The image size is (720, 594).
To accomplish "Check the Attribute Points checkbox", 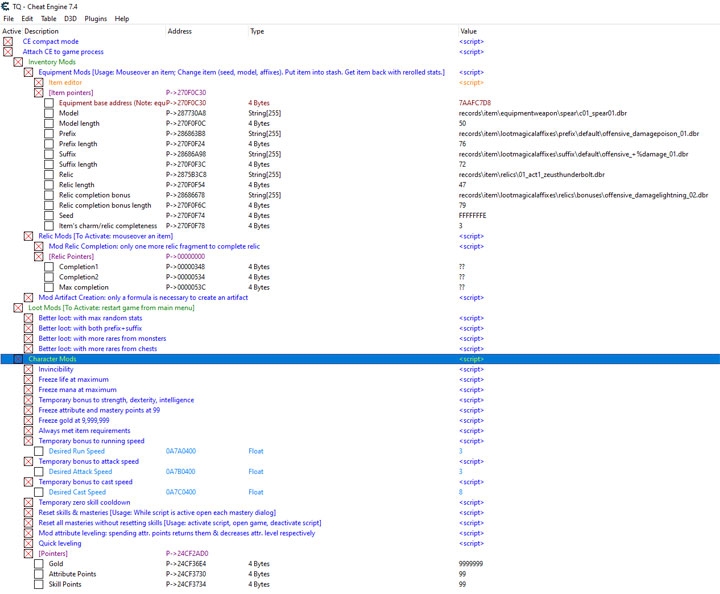I will (x=39, y=574).
